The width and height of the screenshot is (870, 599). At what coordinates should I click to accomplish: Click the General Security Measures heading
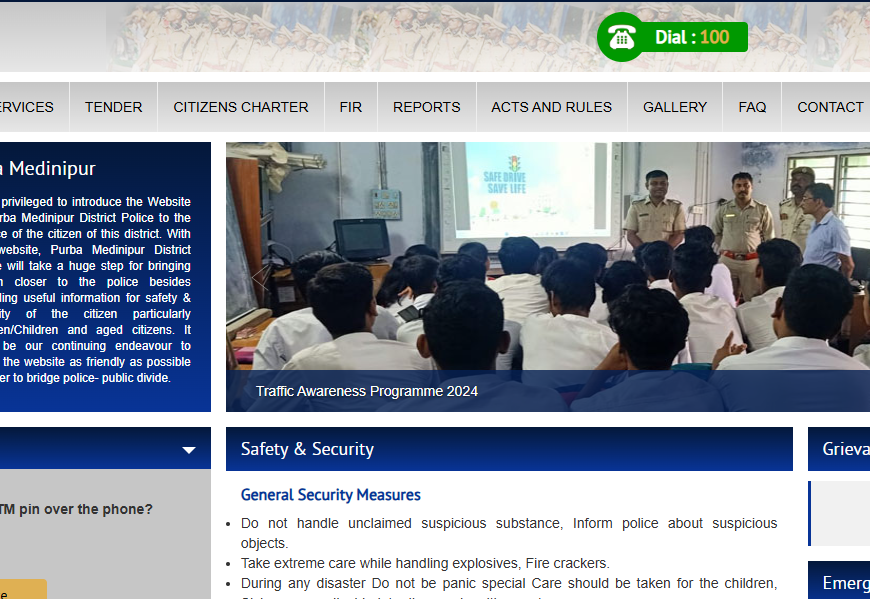(x=331, y=495)
